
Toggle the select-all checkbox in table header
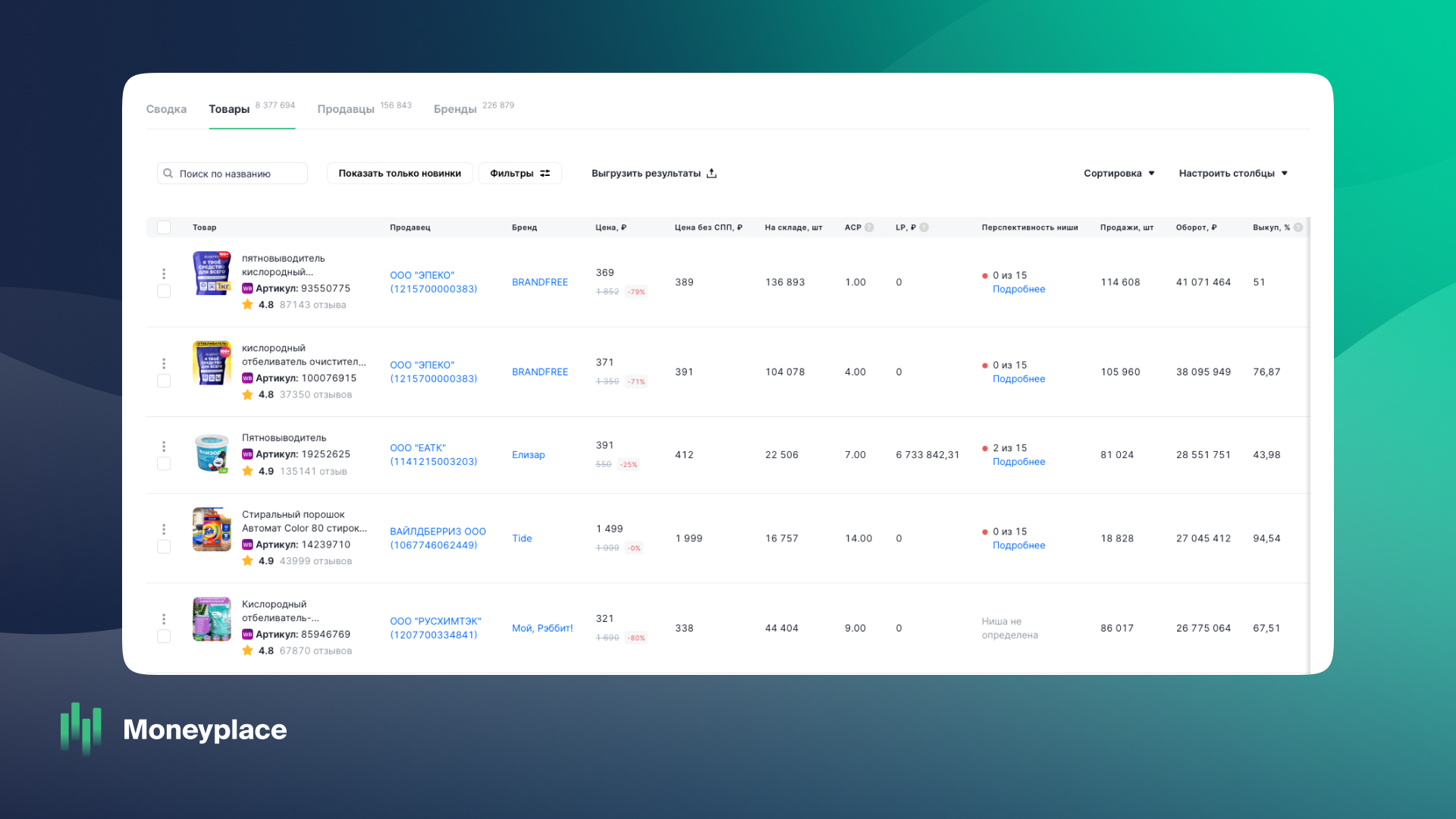tap(164, 227)
